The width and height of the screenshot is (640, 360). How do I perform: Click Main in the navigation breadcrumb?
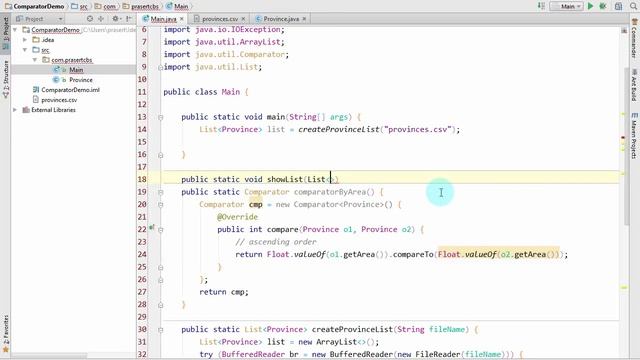(178, 6)
